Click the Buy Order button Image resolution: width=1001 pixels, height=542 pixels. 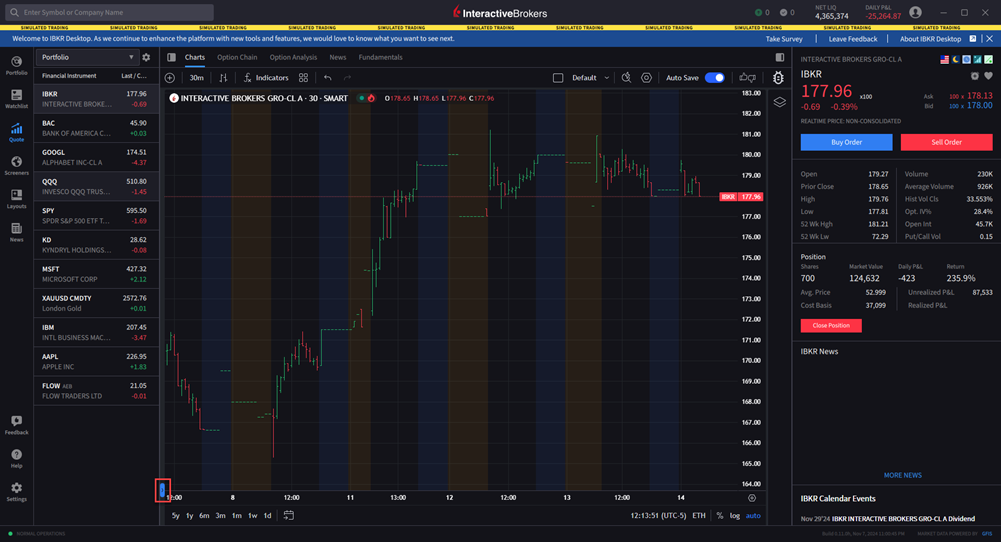point(847,142)
